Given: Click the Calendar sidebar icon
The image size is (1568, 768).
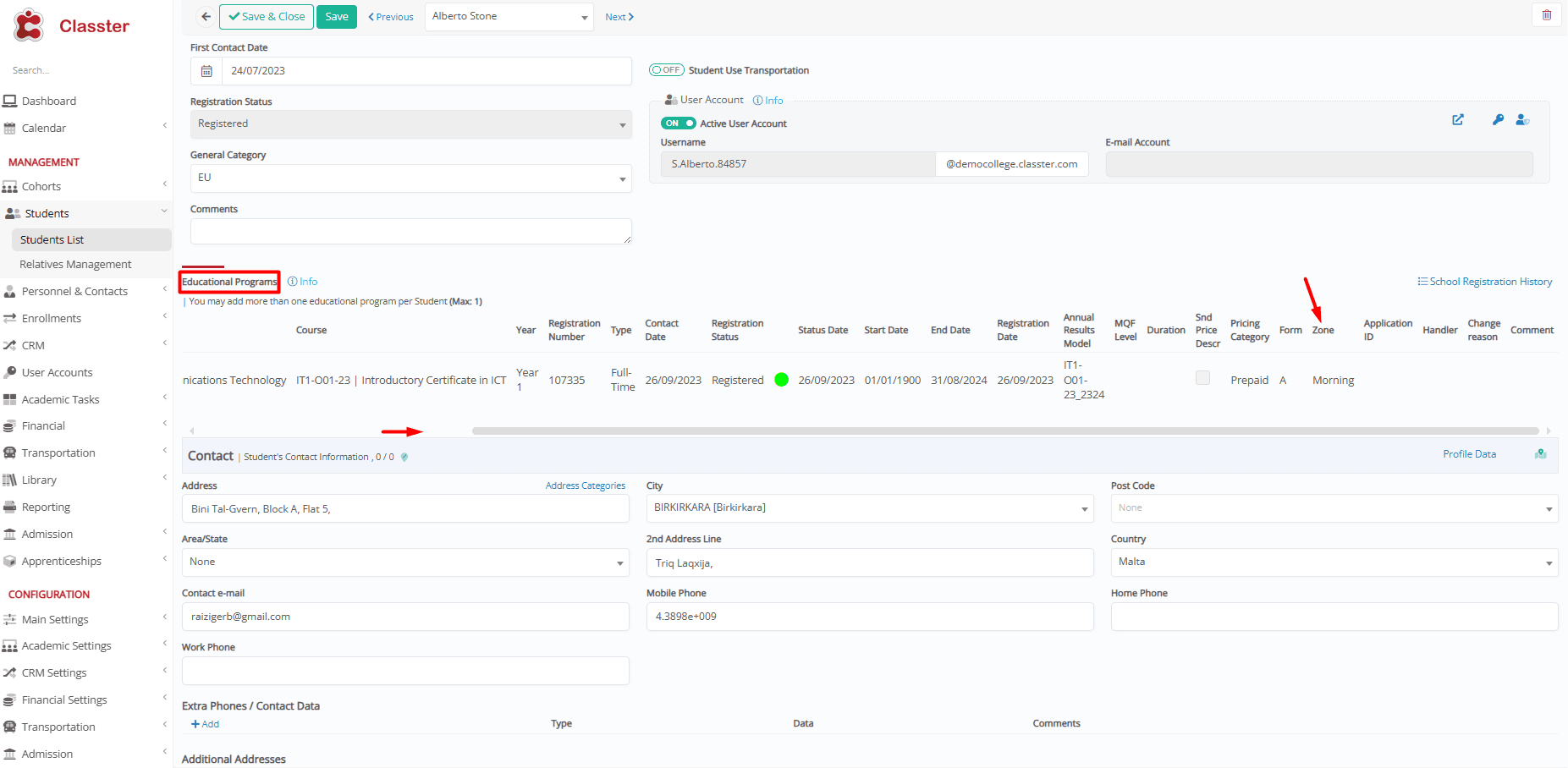Looking at the screenshot, I should [x=10, y=129].
